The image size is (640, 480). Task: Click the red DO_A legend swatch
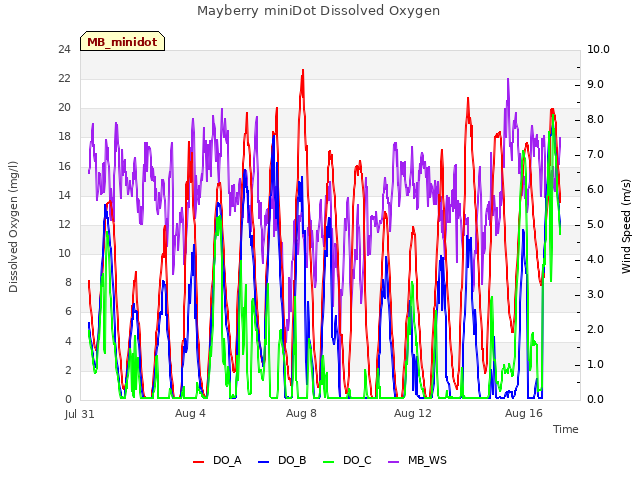click(198, 462)
